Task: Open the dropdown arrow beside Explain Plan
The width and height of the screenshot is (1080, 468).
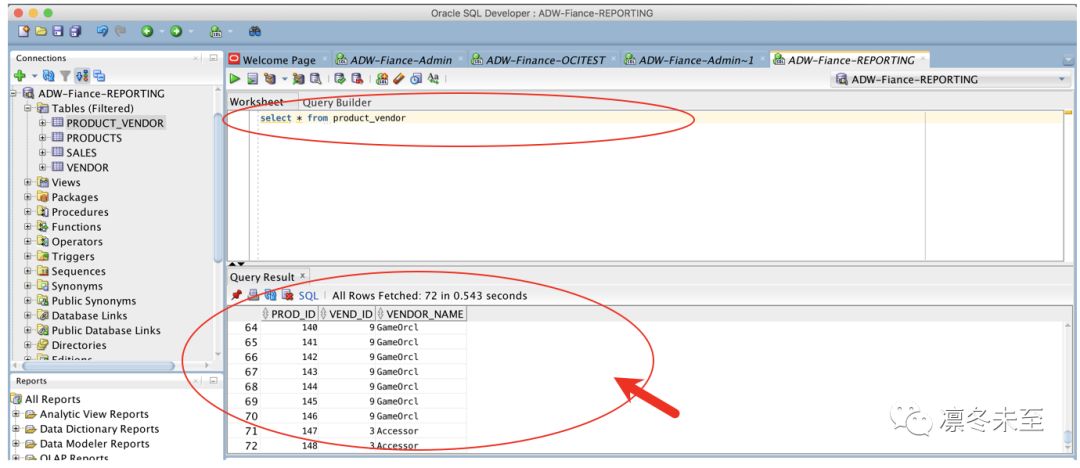Action: pyautogui.click(x=284, y=79)
